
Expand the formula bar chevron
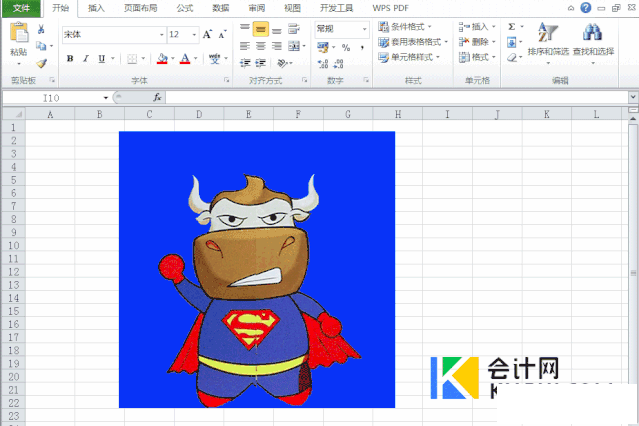pyautogui.click(x=633, y=98)
